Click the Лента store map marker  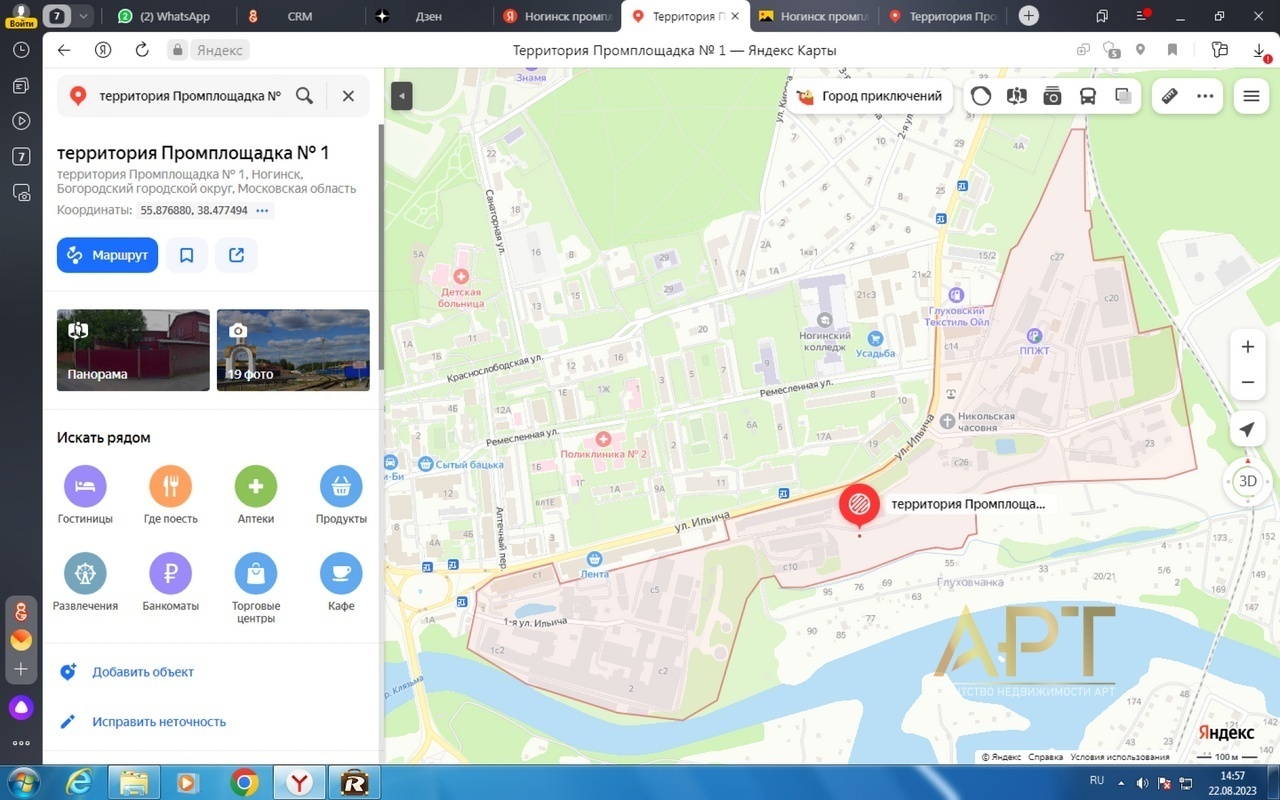click(595, 559)
